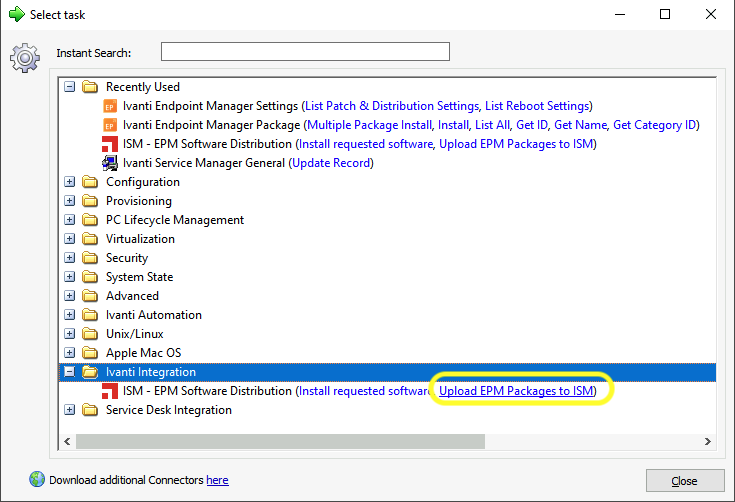Maximize the Select task window
Image resolution: width=735 pixels, height=502 pixels.
tap(665, 14)
